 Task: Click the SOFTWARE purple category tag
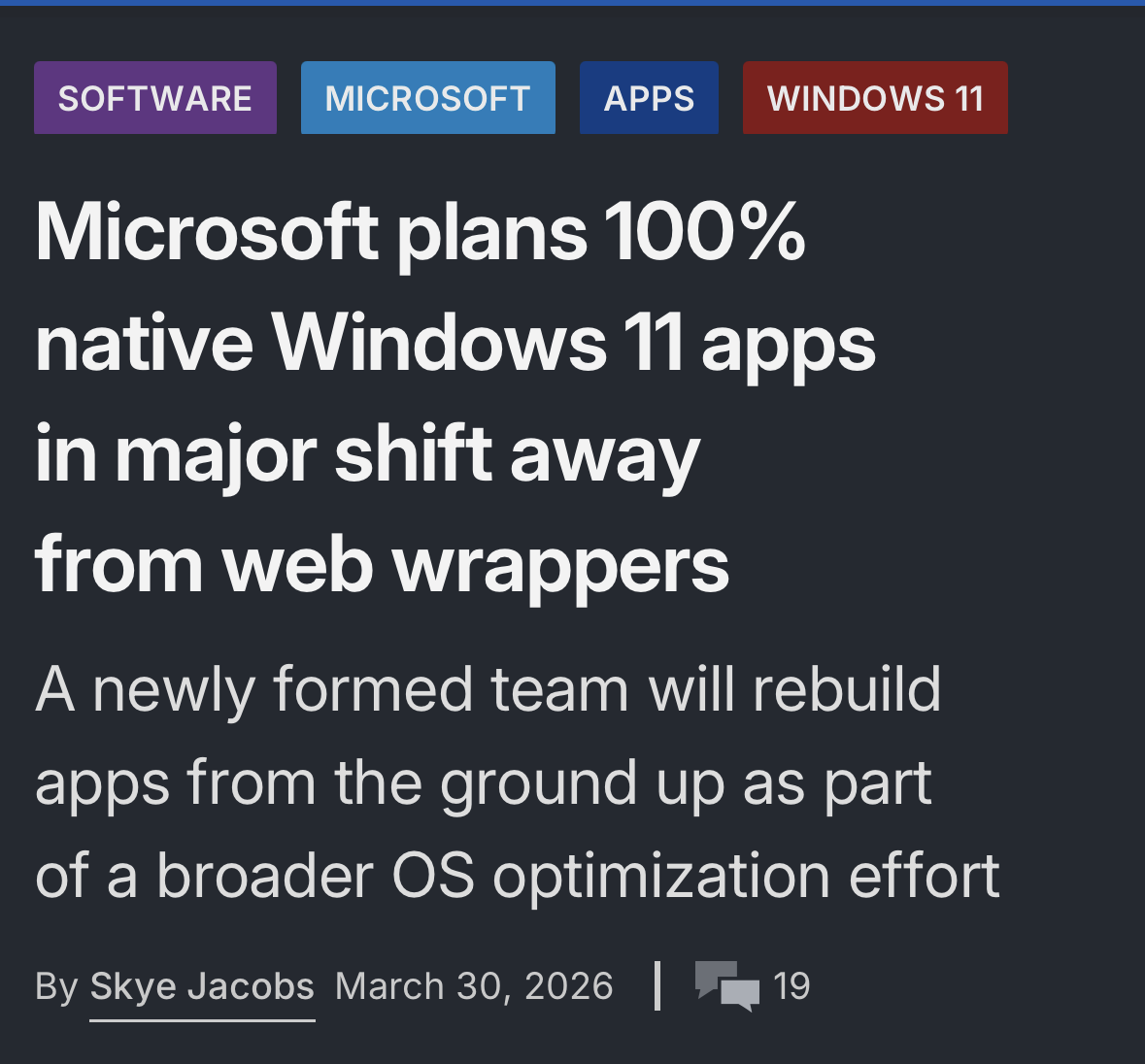155,98
